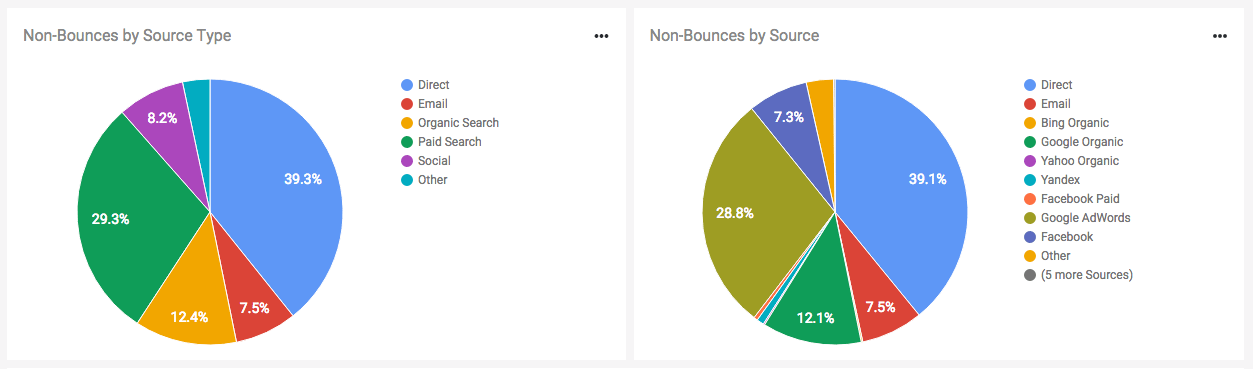Click the Non-Bounces by Source Type title
Viewport: 1253px width, 369px height.
127,36
